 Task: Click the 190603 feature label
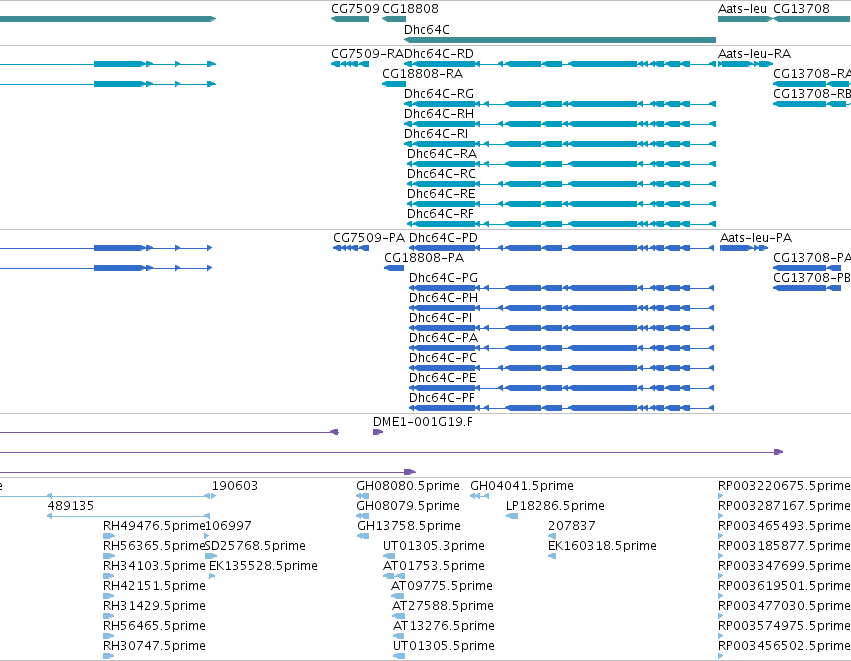click(234, 486)
